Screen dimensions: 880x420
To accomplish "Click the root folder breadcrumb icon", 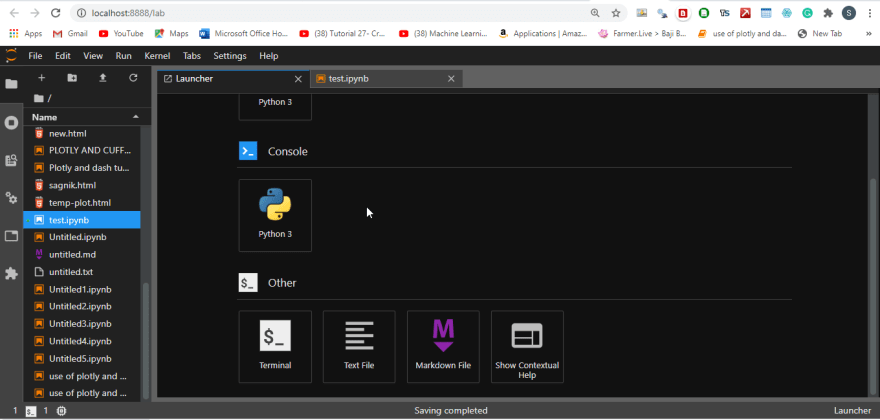I will [39, 98].
